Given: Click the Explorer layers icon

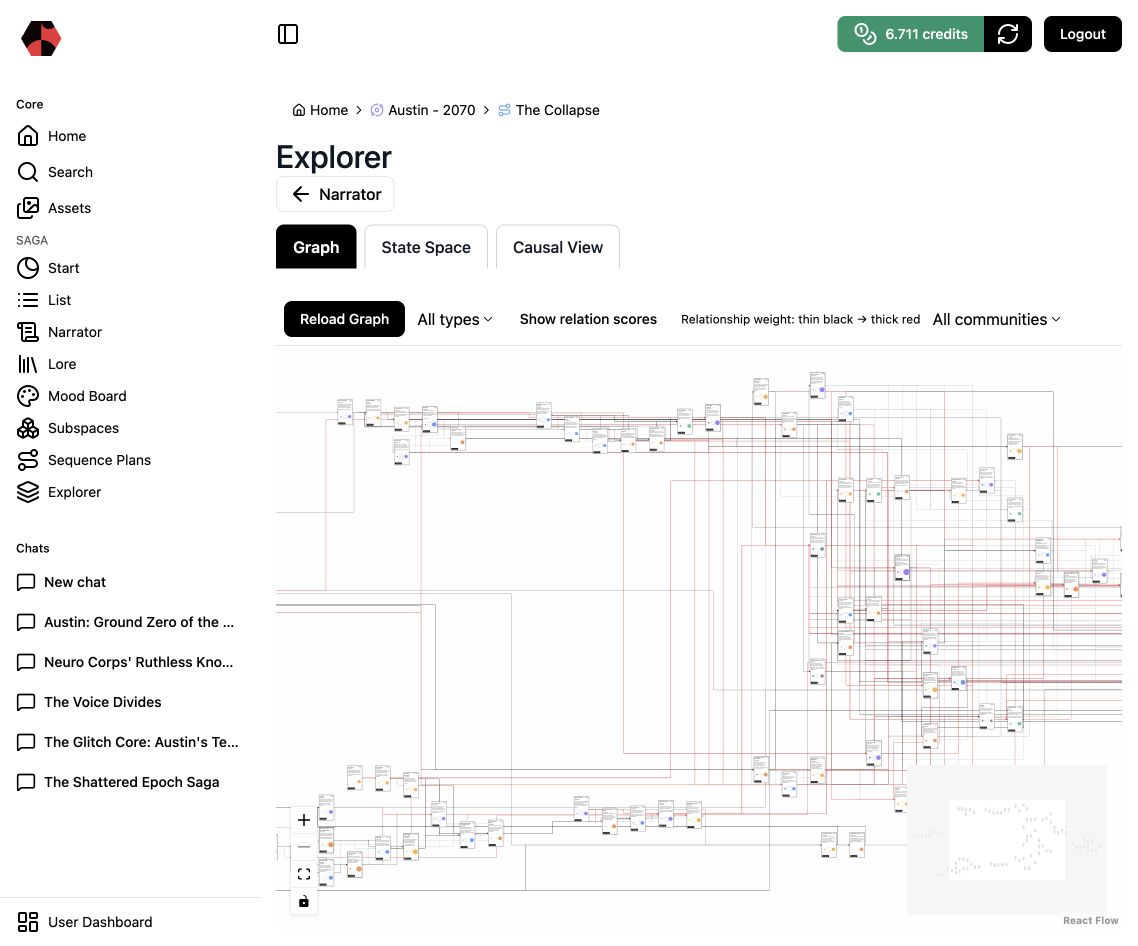Looking at the screenshot, I should coord(28,492).
